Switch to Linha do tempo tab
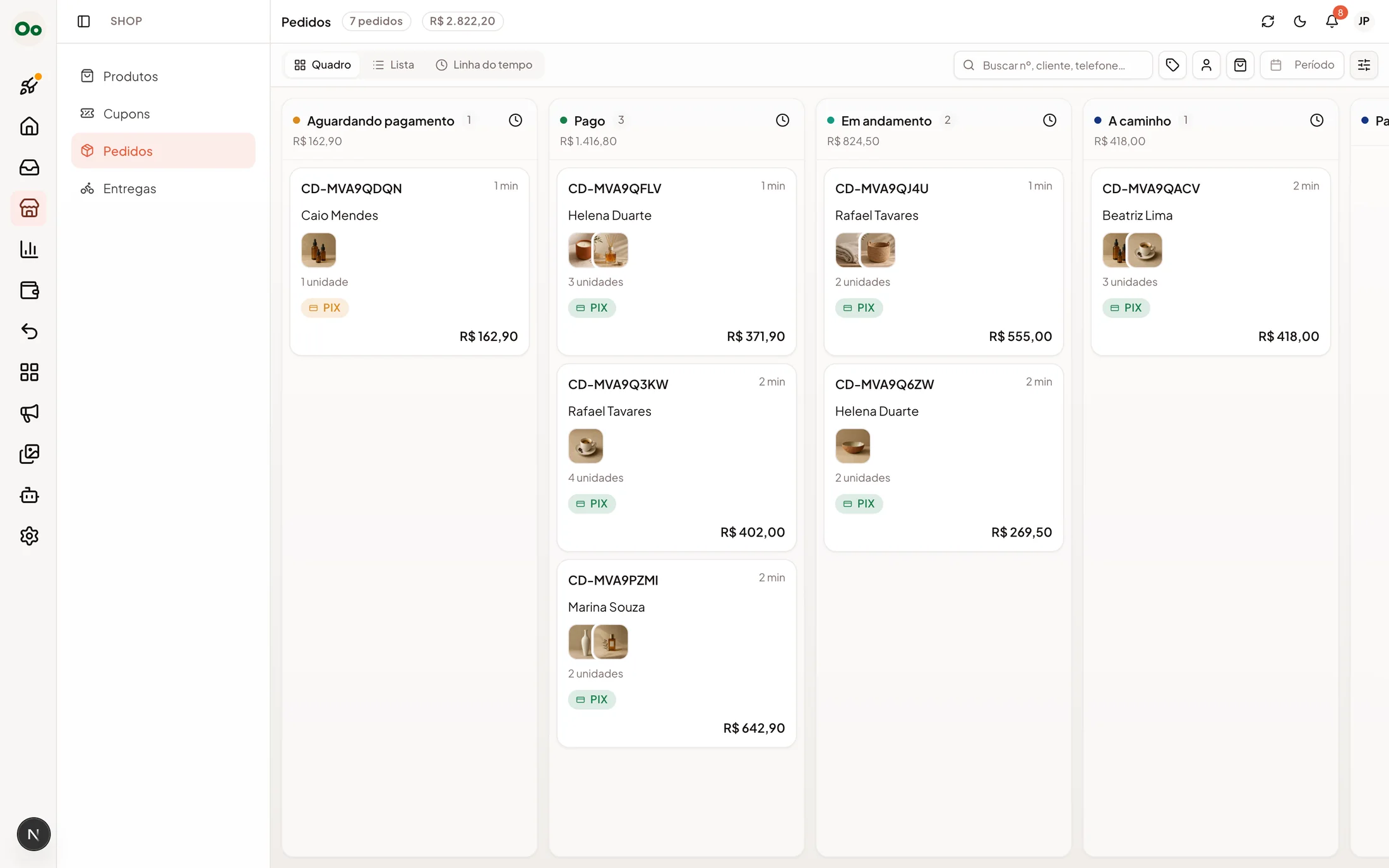 click(x=484, y=65)
